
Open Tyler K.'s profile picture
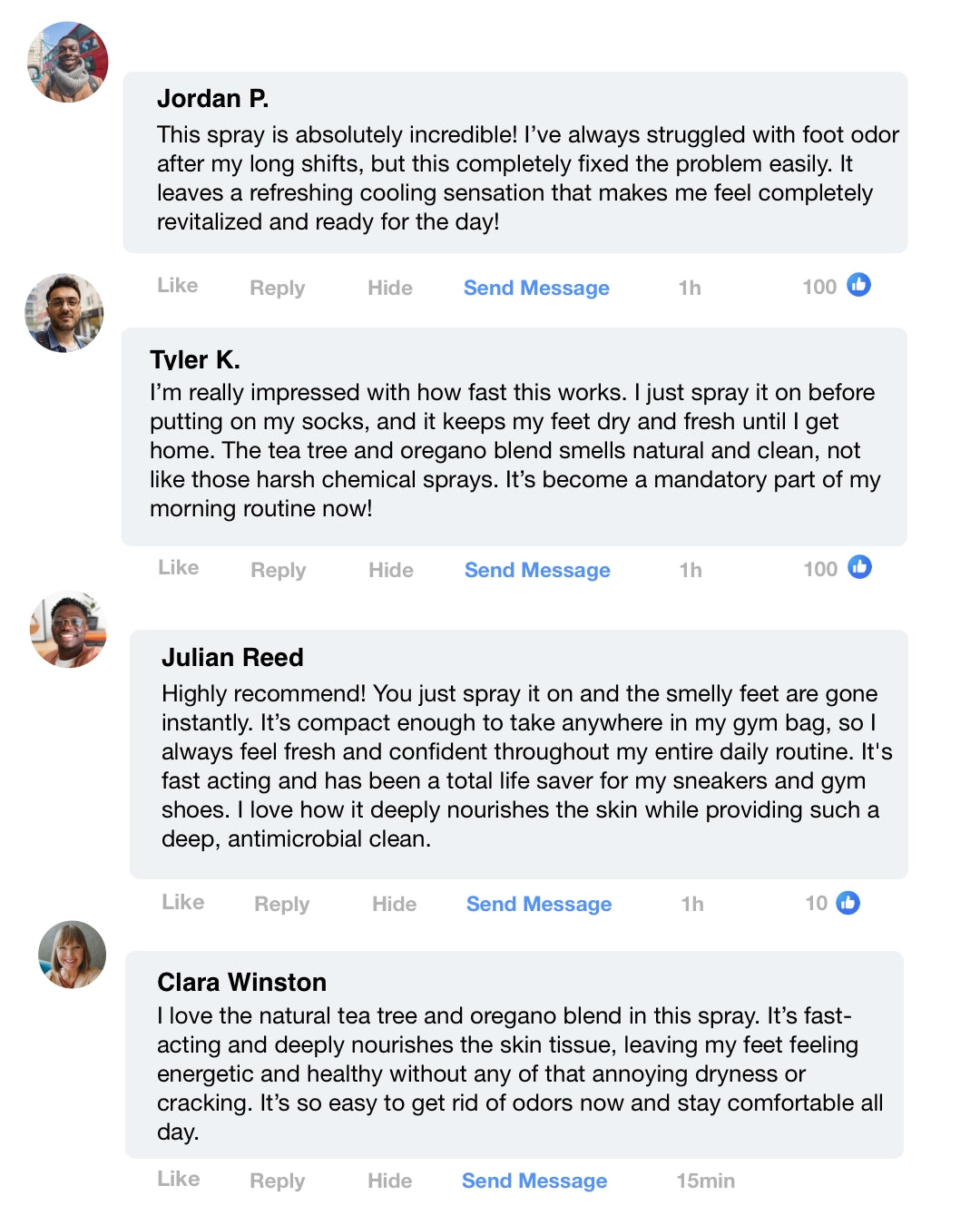pos(64,313)
